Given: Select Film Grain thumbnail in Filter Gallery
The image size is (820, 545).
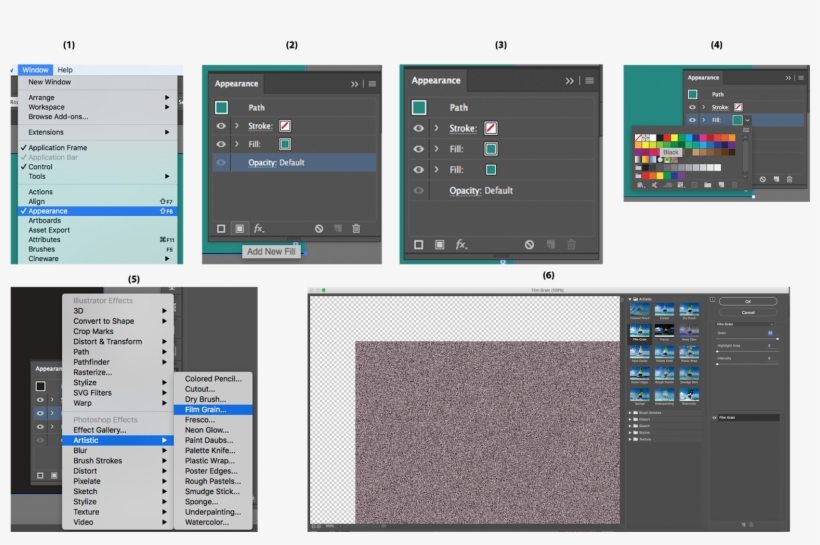Looking at the screenshot, I should pyautogui.click(x=640, y=333).
